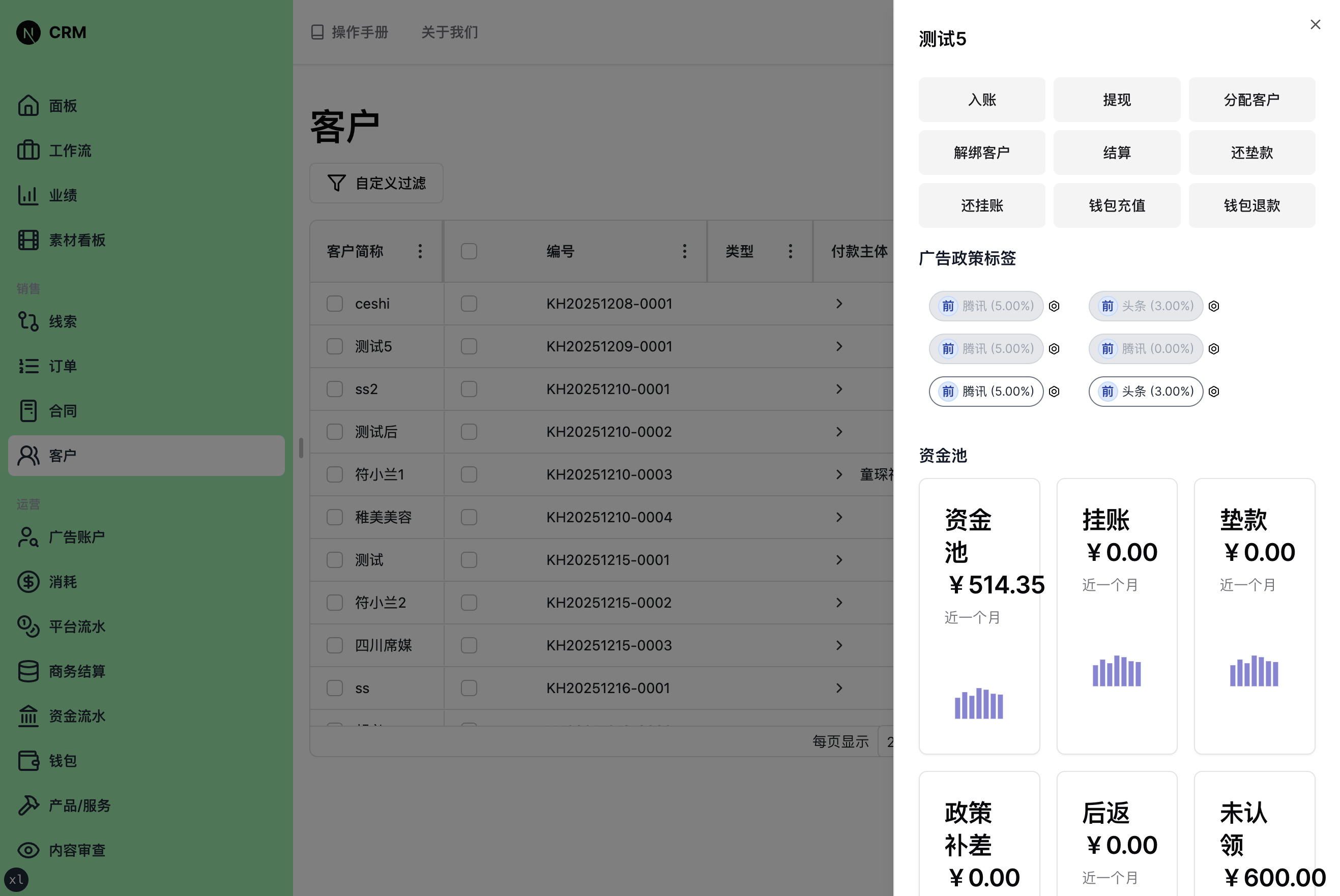Open the 操作手册 menu item

(x=350, y=33)
